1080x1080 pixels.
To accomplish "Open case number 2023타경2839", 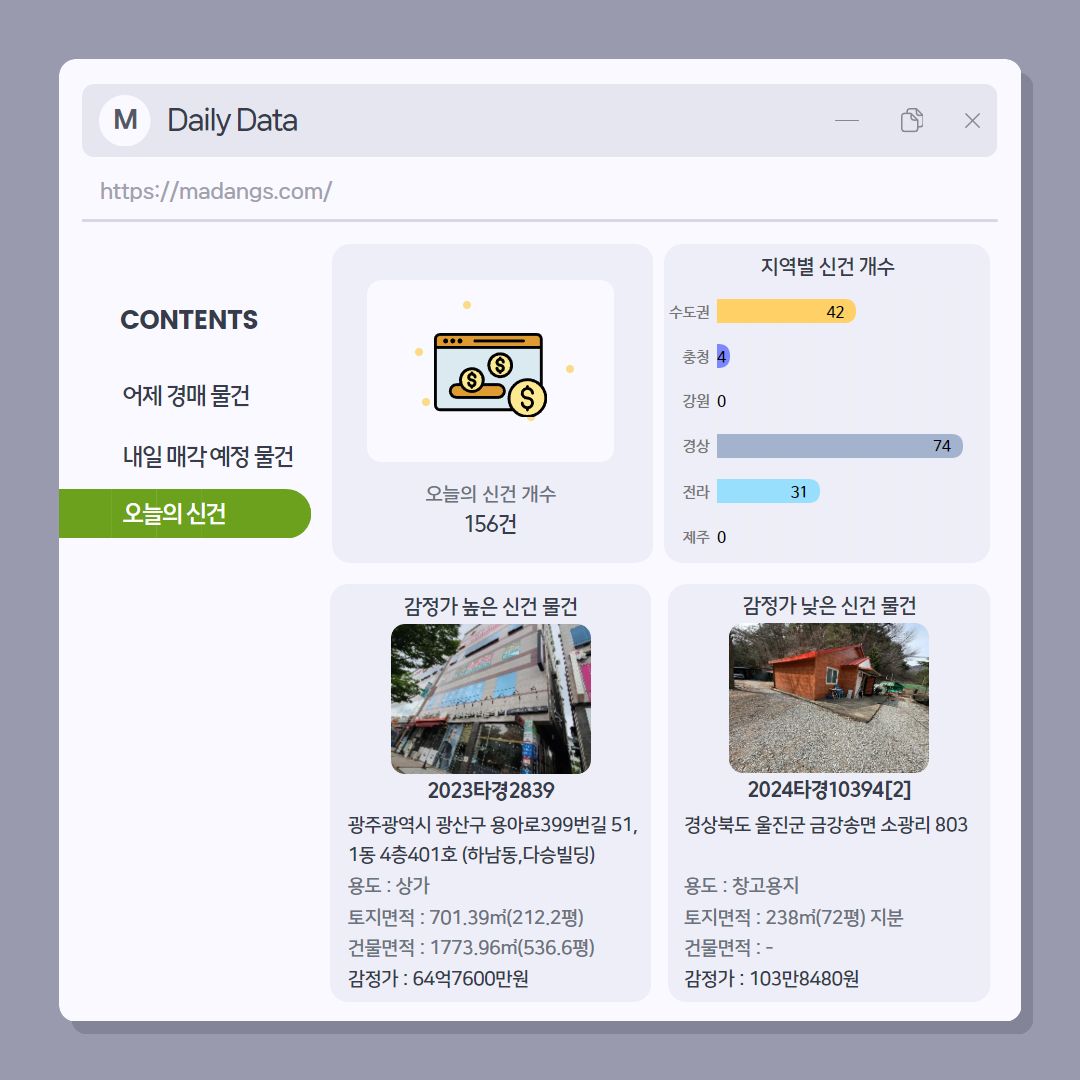I will pyautogui.click(x=490, y=790).
